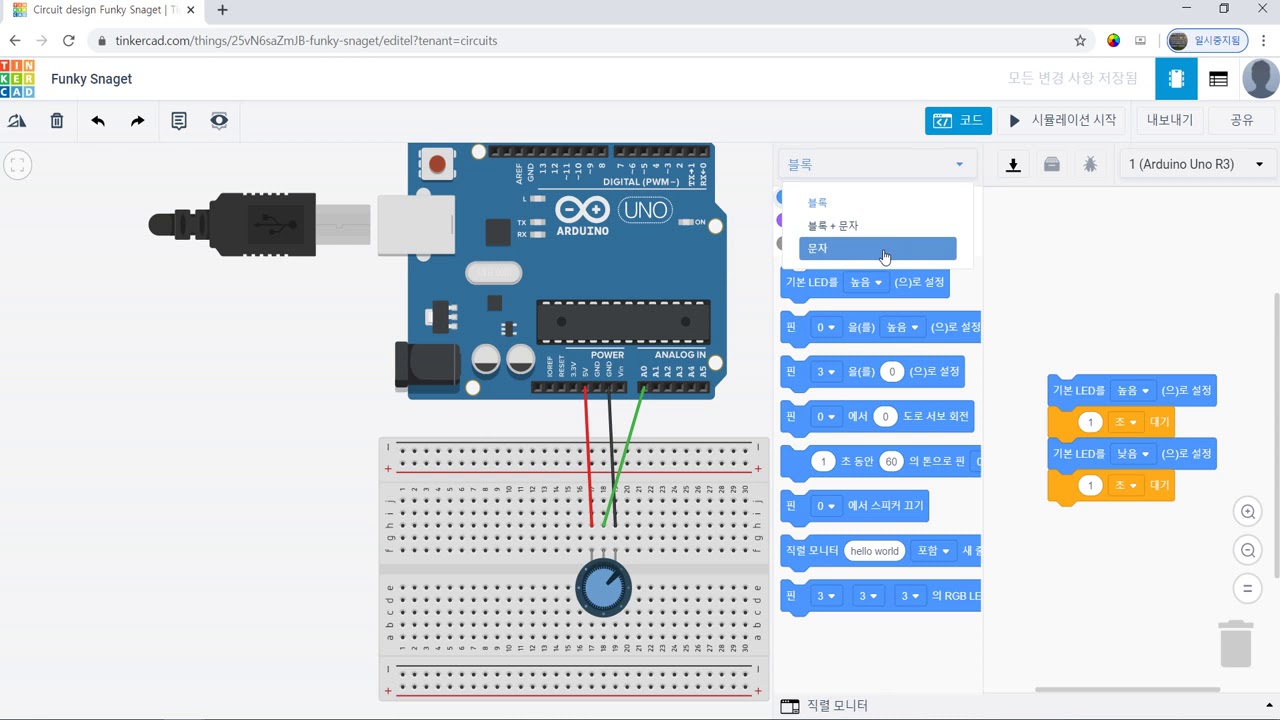This screenshot has width=1280, height=720.
Task: Edit the hello world text field
Action: coord(875,551)
